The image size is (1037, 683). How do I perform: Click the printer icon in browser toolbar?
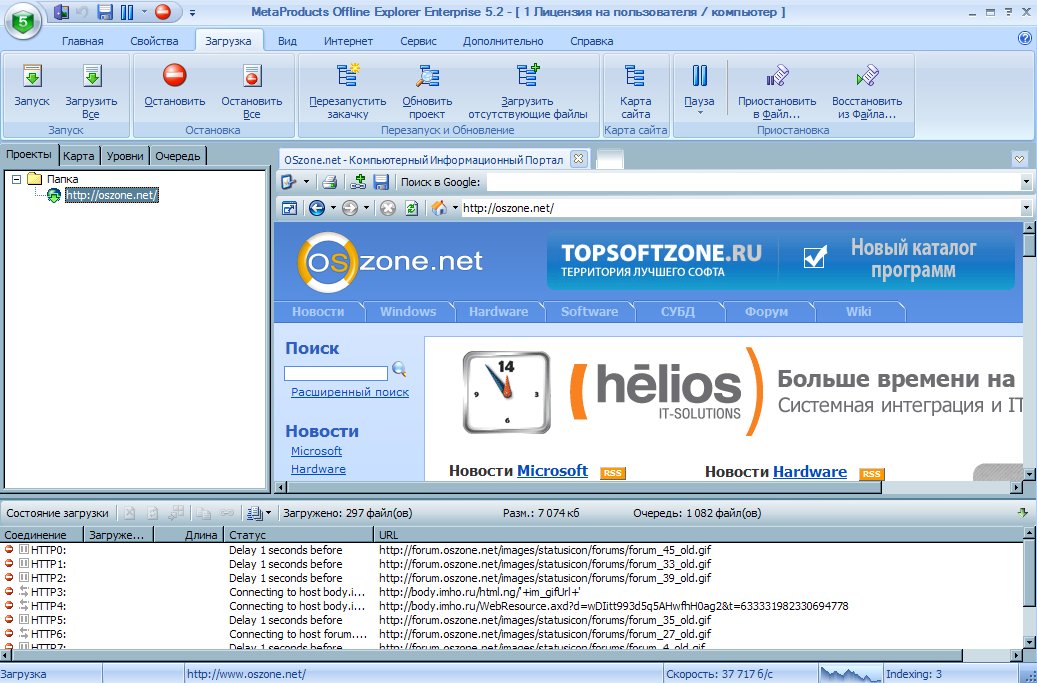(329, 182)
